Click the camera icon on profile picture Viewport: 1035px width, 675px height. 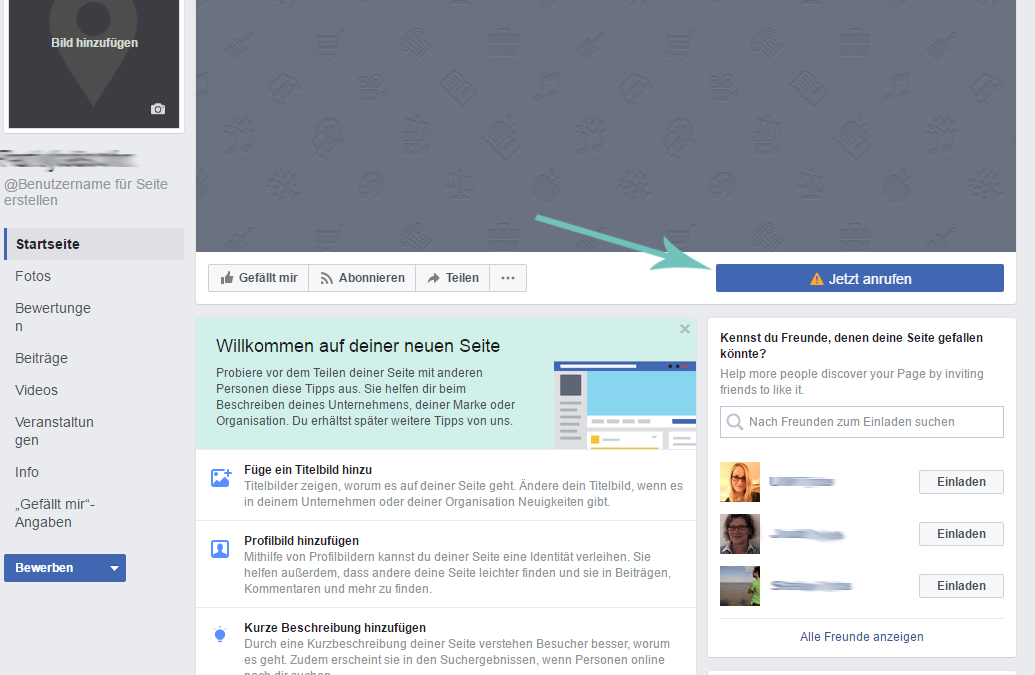(x=158, y=109)
